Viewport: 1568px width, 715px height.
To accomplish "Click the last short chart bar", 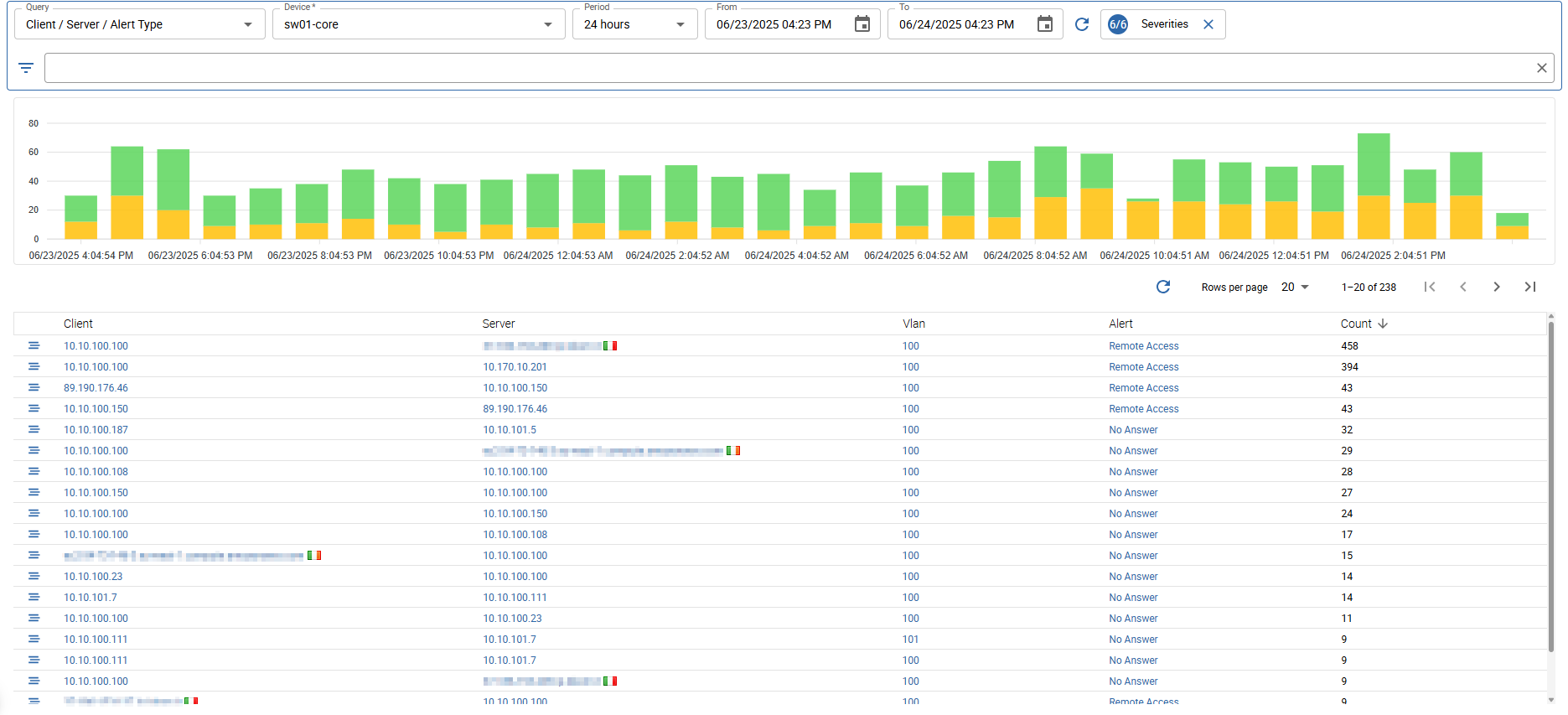I will coord(1512,226).
